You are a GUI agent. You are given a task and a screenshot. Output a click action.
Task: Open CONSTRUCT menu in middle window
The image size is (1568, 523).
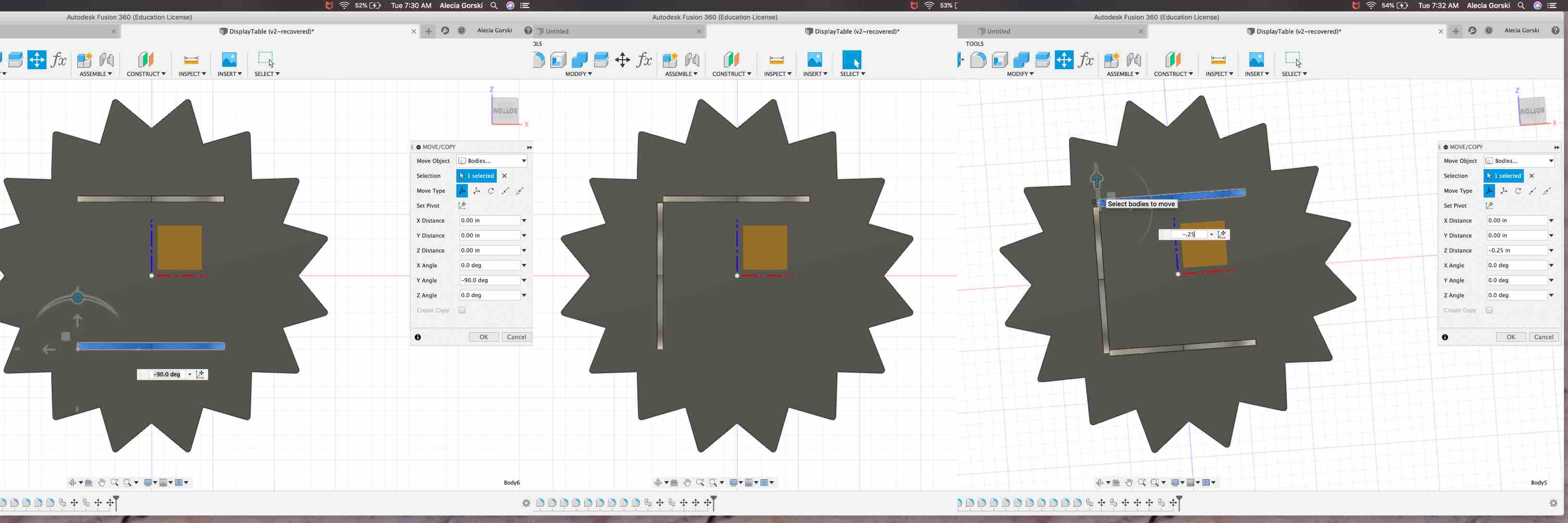pos(732,74)
